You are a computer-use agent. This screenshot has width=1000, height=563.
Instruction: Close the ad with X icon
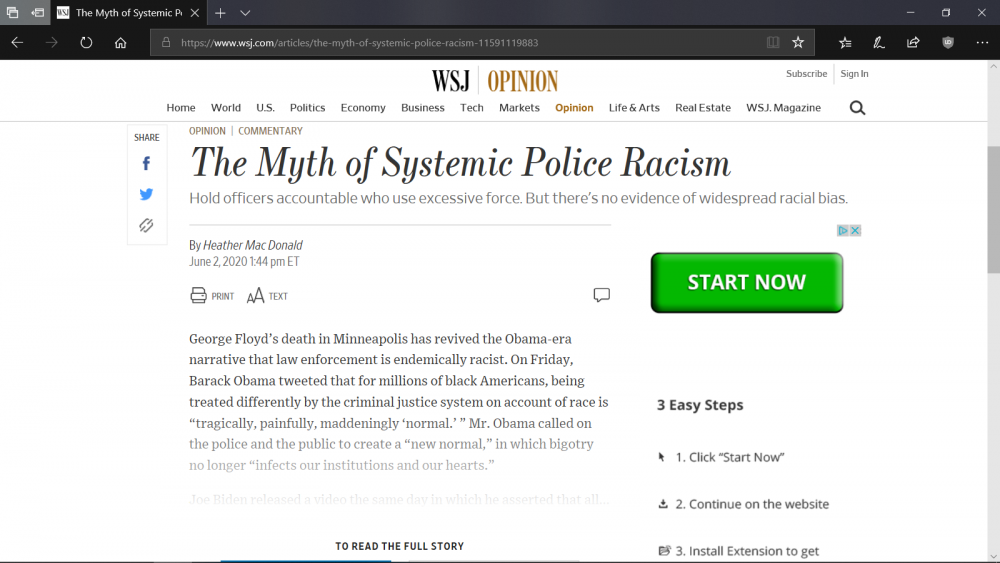pos(855,230)
